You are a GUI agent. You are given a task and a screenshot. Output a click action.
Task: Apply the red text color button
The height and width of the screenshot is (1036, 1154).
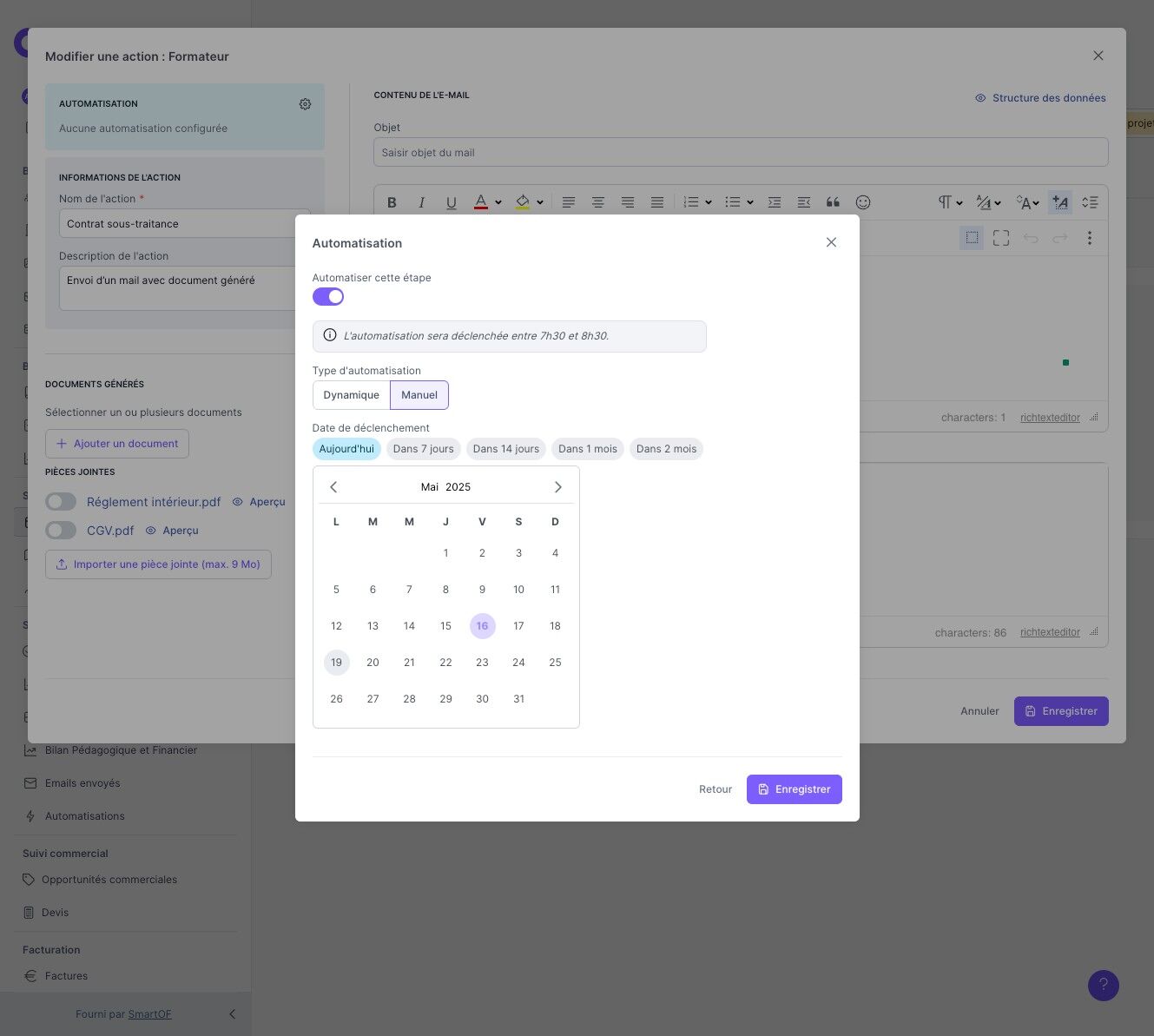point(480,202)
